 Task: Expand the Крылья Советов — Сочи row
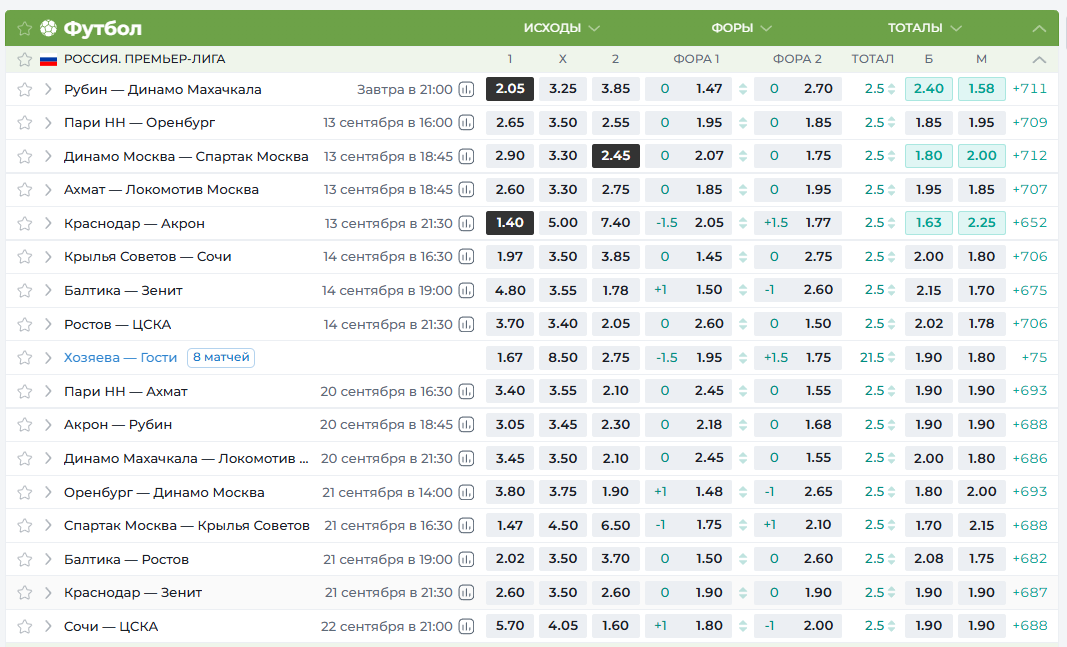pos(48,256)
